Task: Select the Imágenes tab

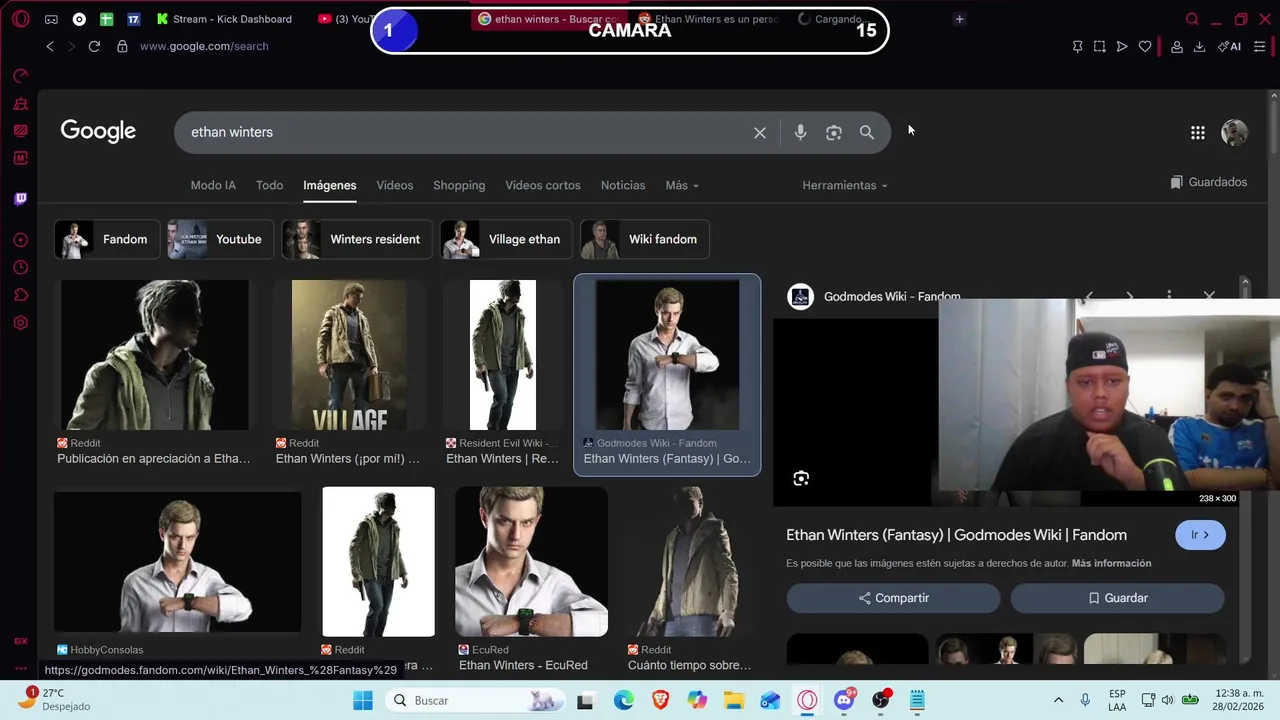Action: click(x=330, y=185)
